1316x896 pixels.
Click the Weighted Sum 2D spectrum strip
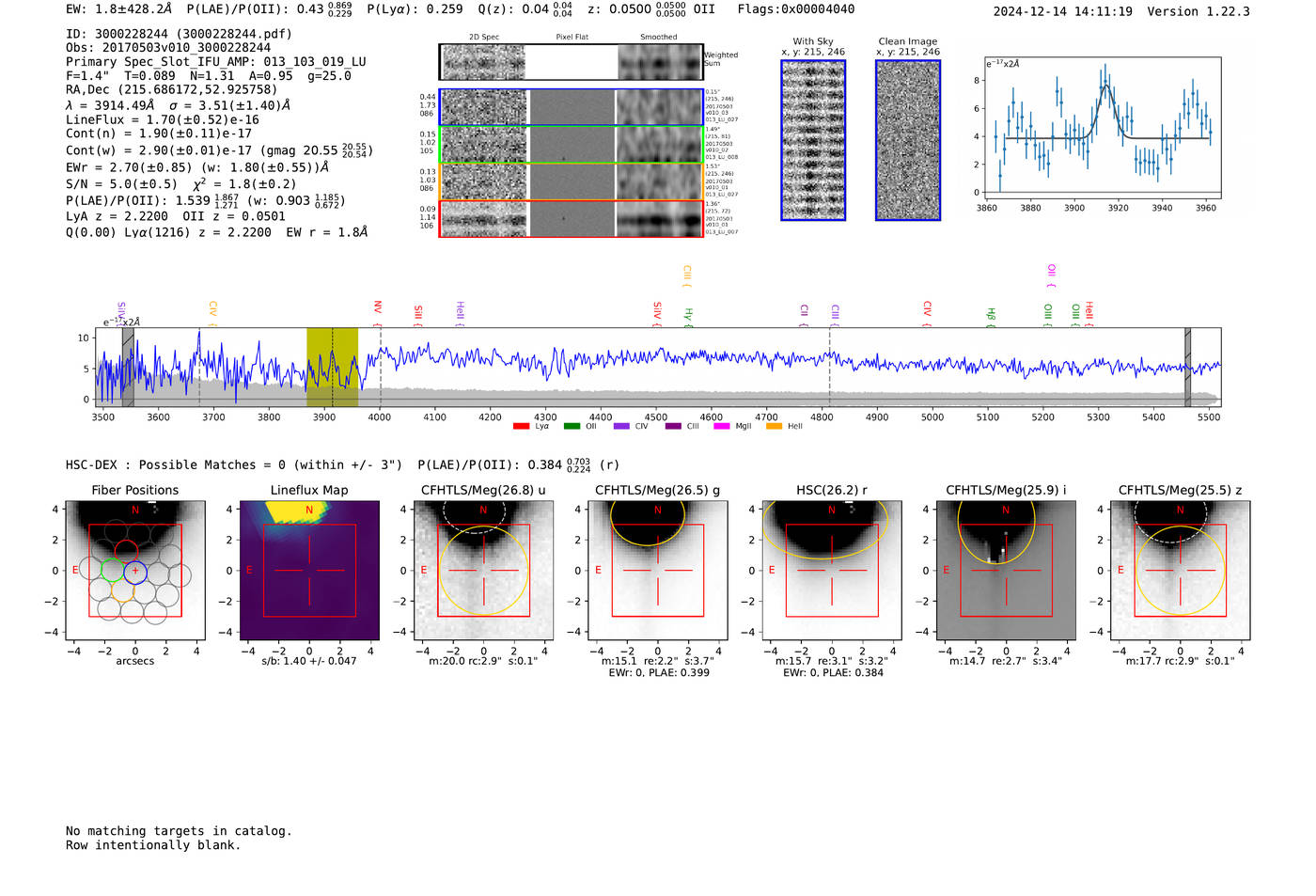pos(572,62)
